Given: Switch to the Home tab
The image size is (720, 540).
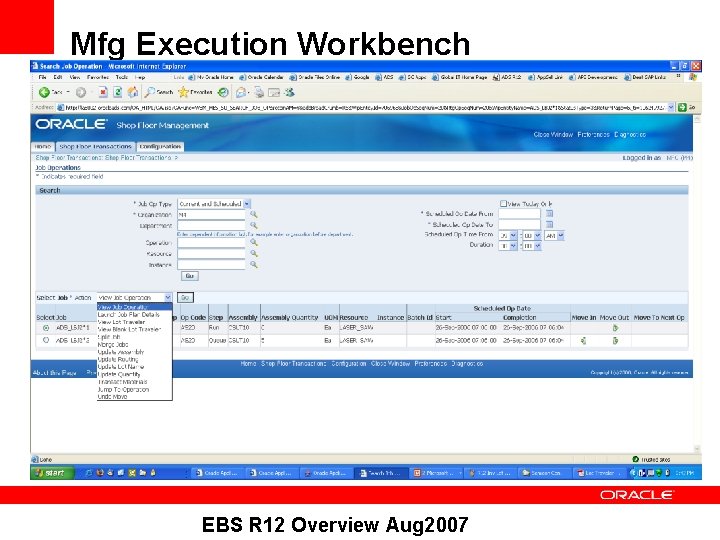Looking at the screenshot, I should 43,146.
